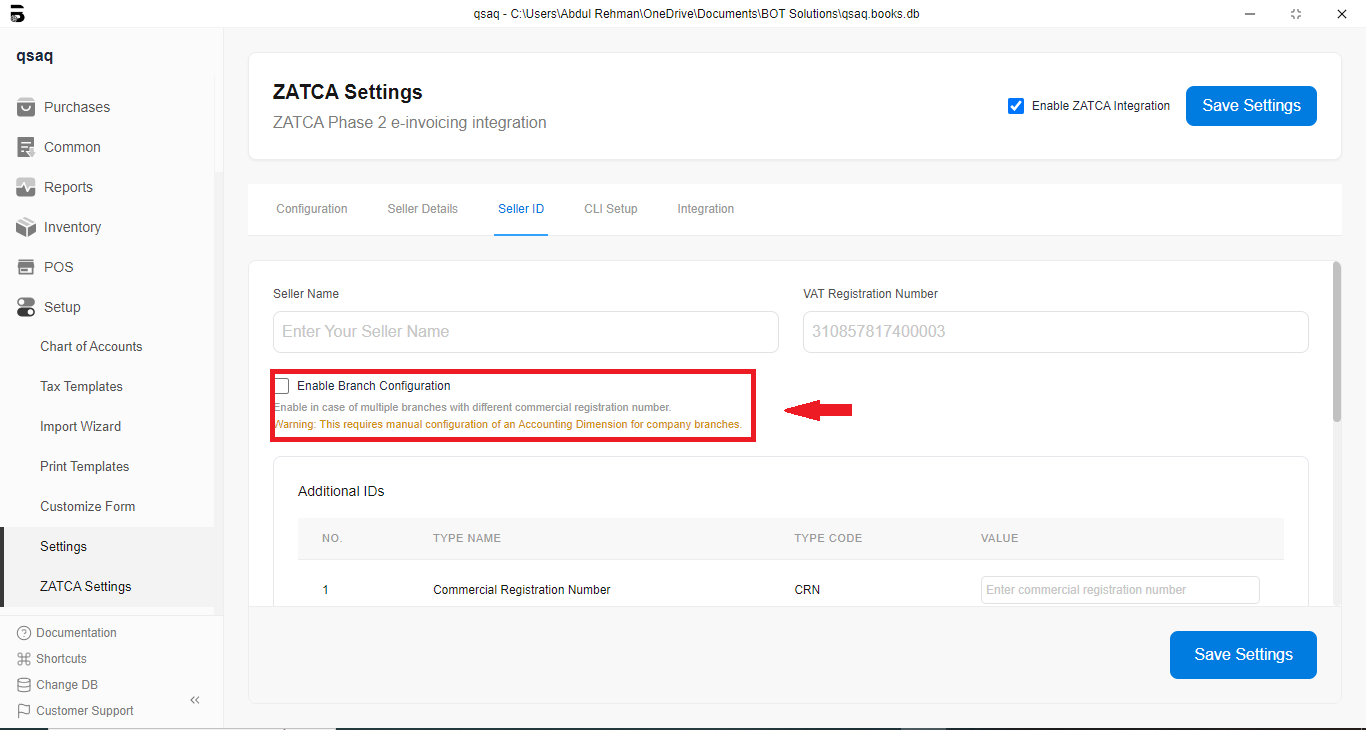Screen dimensions: 1366x730
Task: Click the Inventory box icon
Action: 26,227
